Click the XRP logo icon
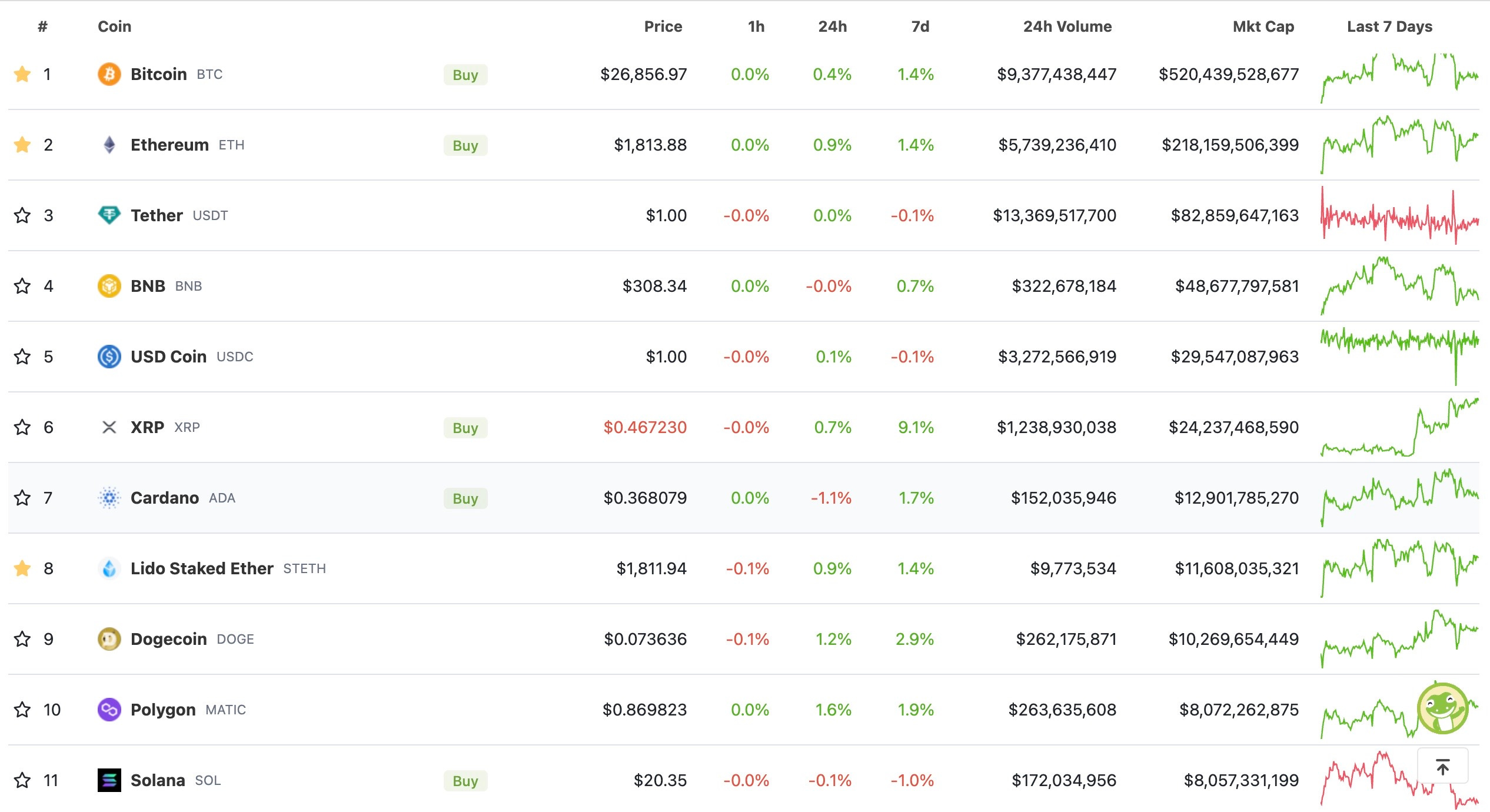 [x=109, y=427]
